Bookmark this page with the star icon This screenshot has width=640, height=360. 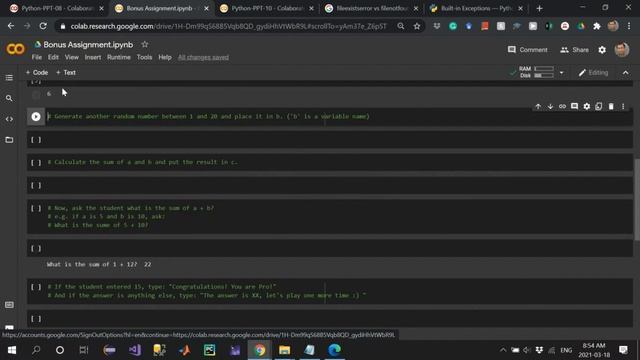pyautogui.click(x=417, y=26)
